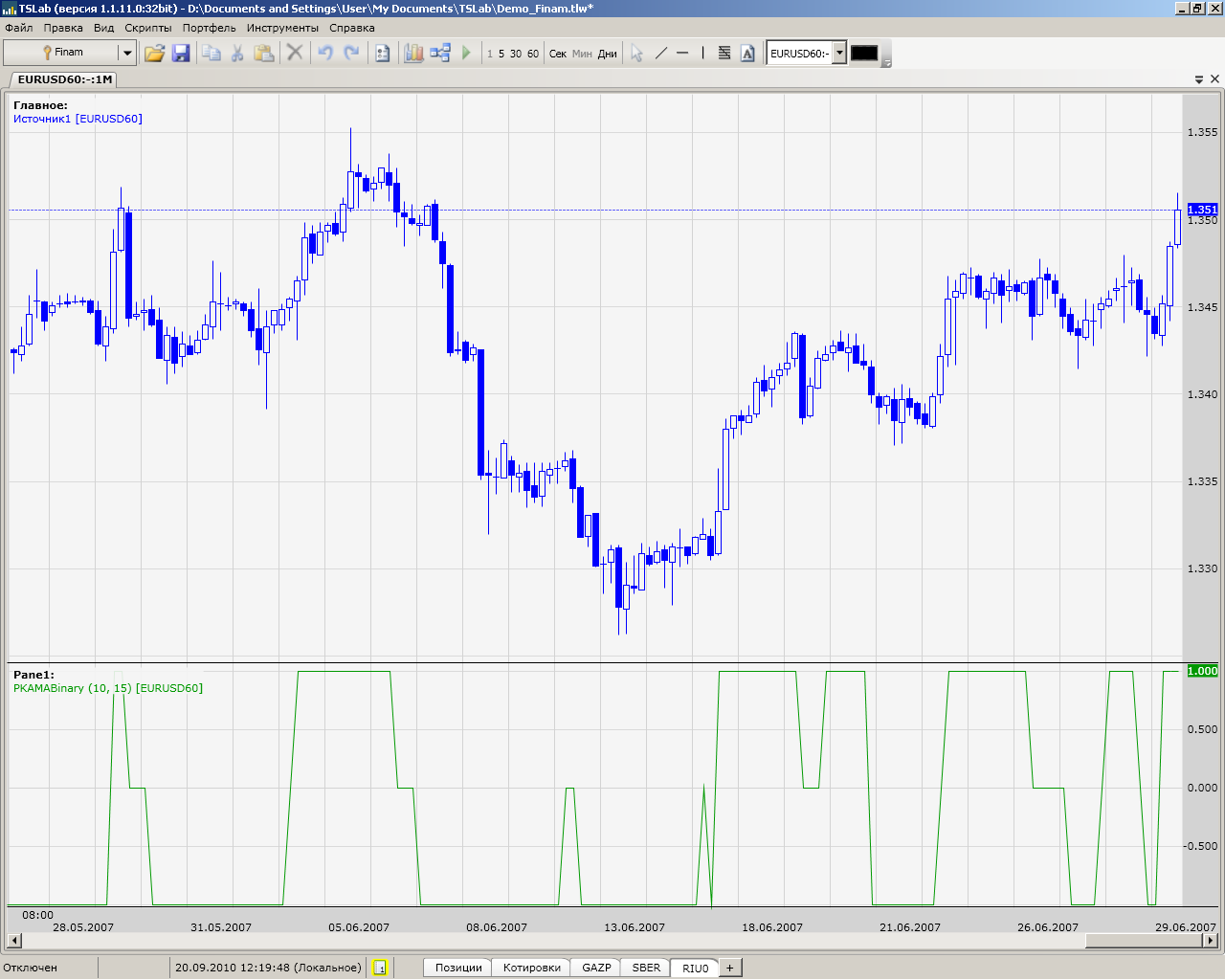
Task: Open the 'Позиции' tab button
Action: (x=458, y=968)
